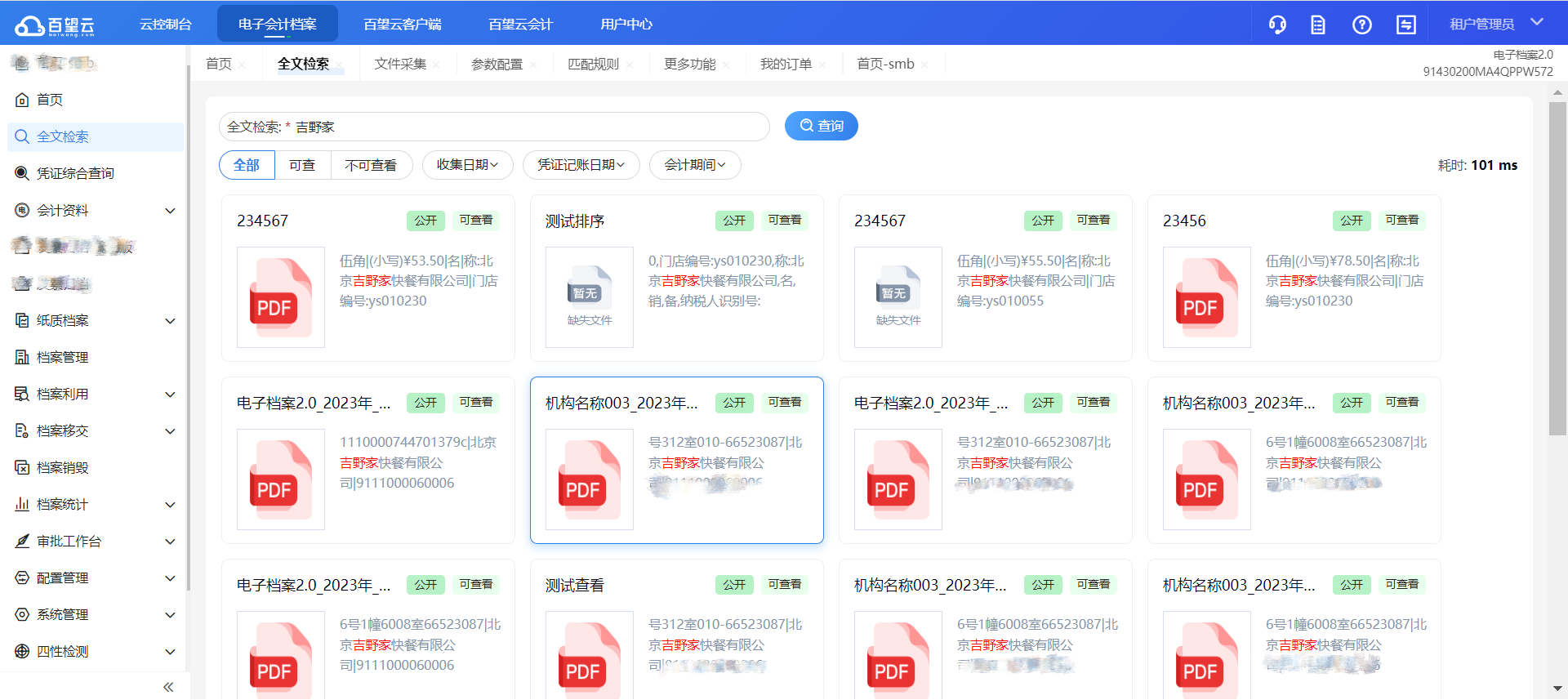Go to 云控制台 in top navigation
The width and height of the screenshot is (1568, 700).
(166, 24)
